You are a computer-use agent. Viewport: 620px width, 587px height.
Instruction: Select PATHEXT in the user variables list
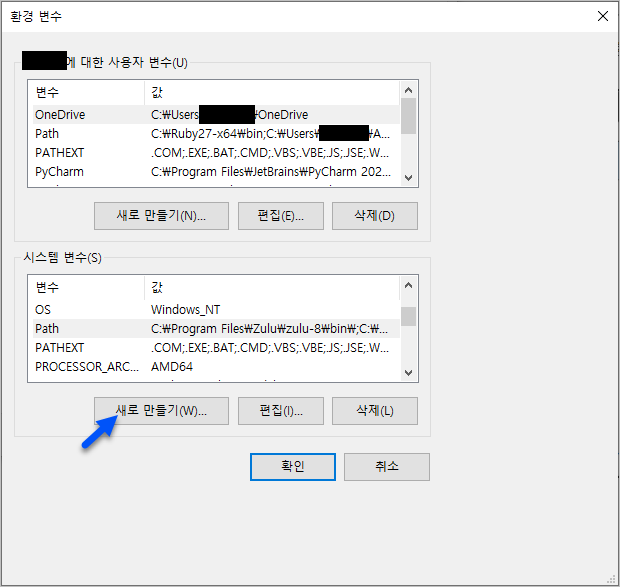click(216, 153)
